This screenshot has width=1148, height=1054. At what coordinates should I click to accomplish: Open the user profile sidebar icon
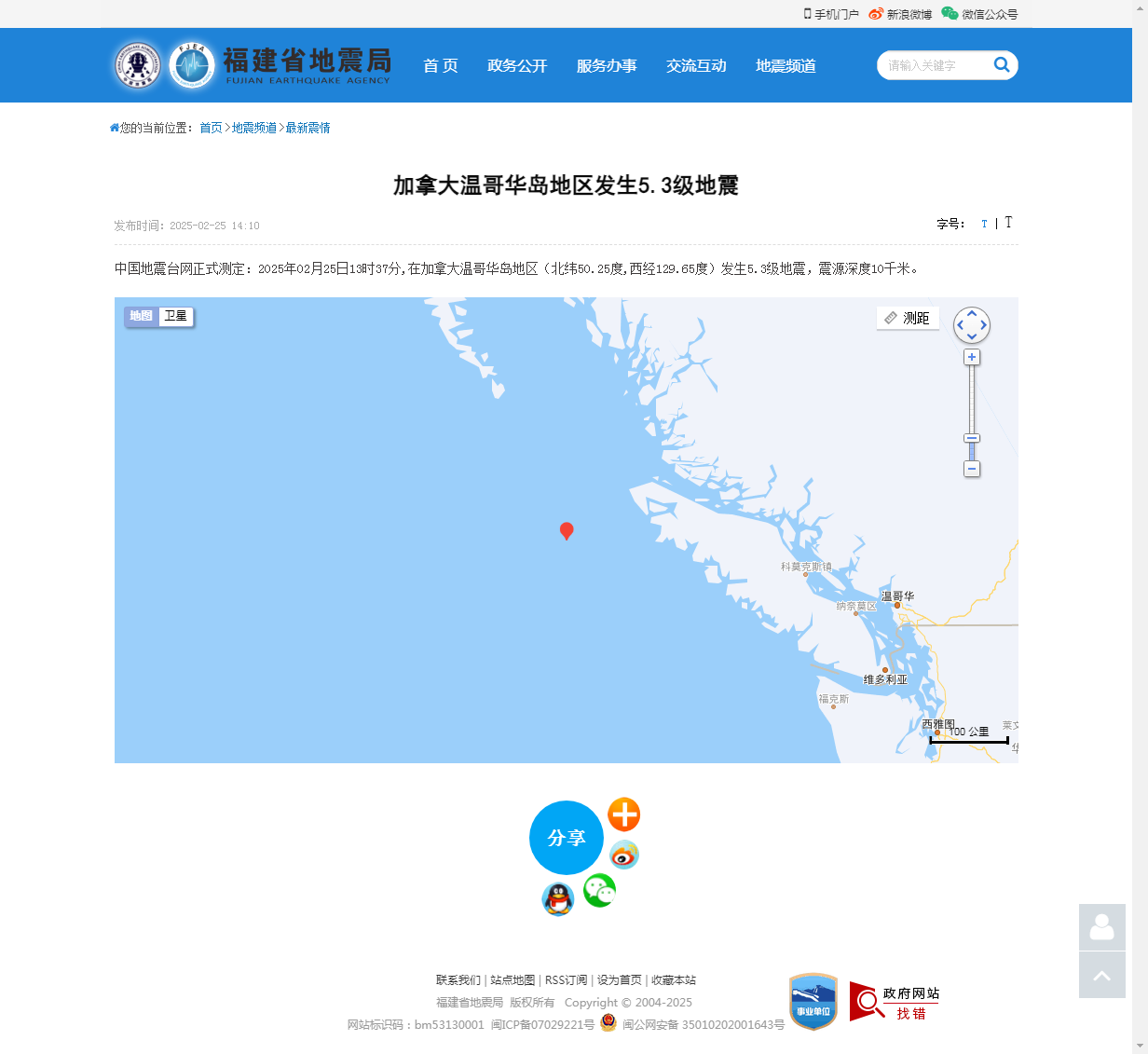tap(1102, 927)
